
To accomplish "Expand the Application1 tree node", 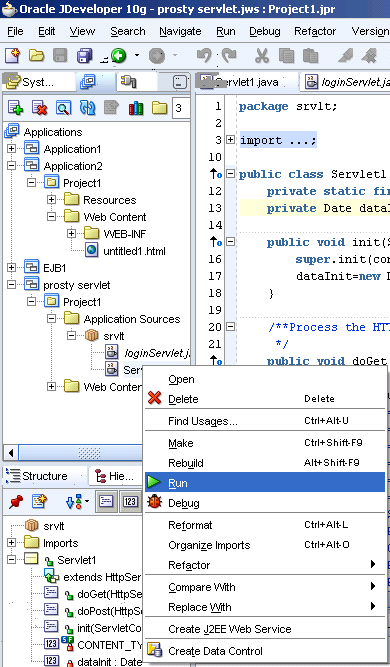I will pos(11,148).
